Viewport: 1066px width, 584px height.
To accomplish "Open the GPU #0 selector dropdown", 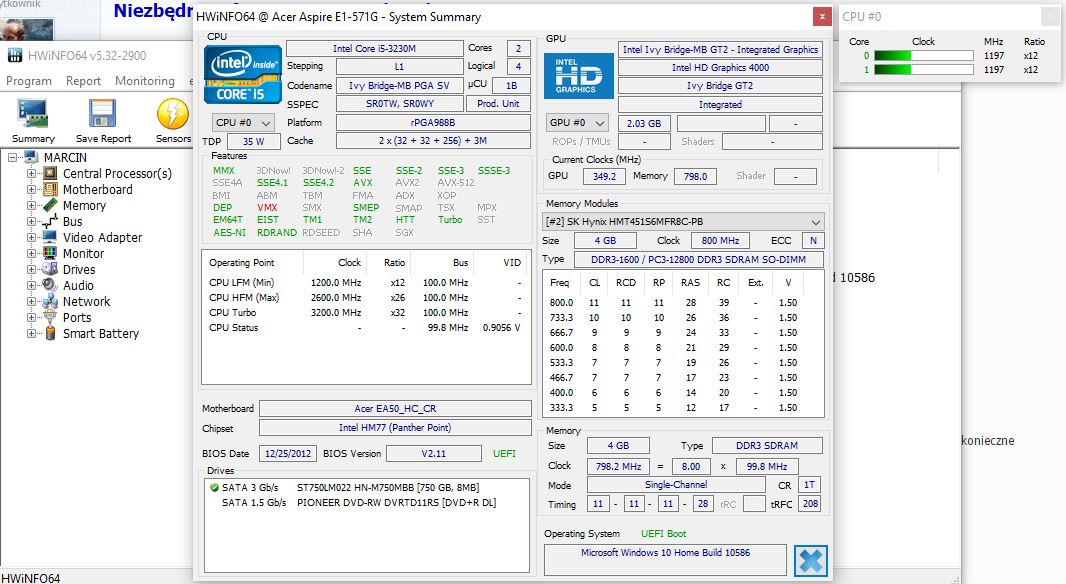I will 577,122.
